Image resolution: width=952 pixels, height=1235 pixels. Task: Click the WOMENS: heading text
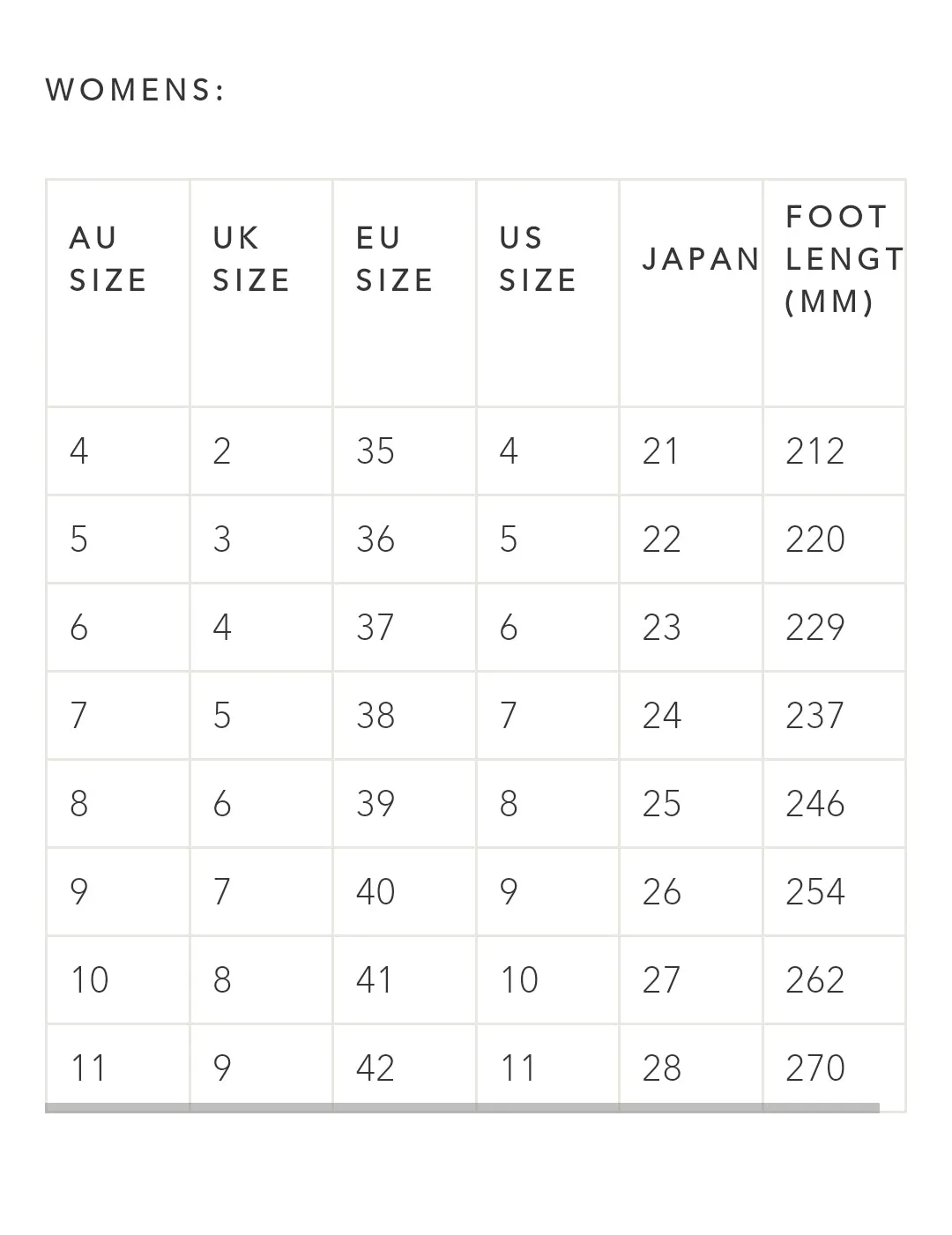coord(136,90)
